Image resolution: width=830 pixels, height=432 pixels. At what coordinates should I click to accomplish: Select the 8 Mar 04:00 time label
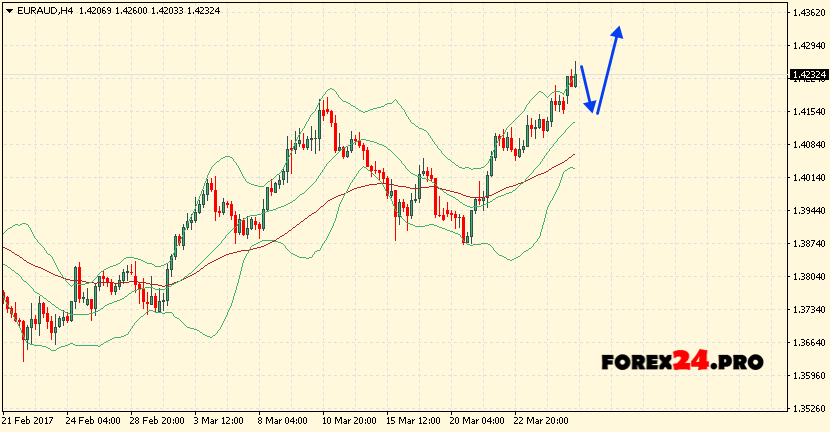pos(283,422)
